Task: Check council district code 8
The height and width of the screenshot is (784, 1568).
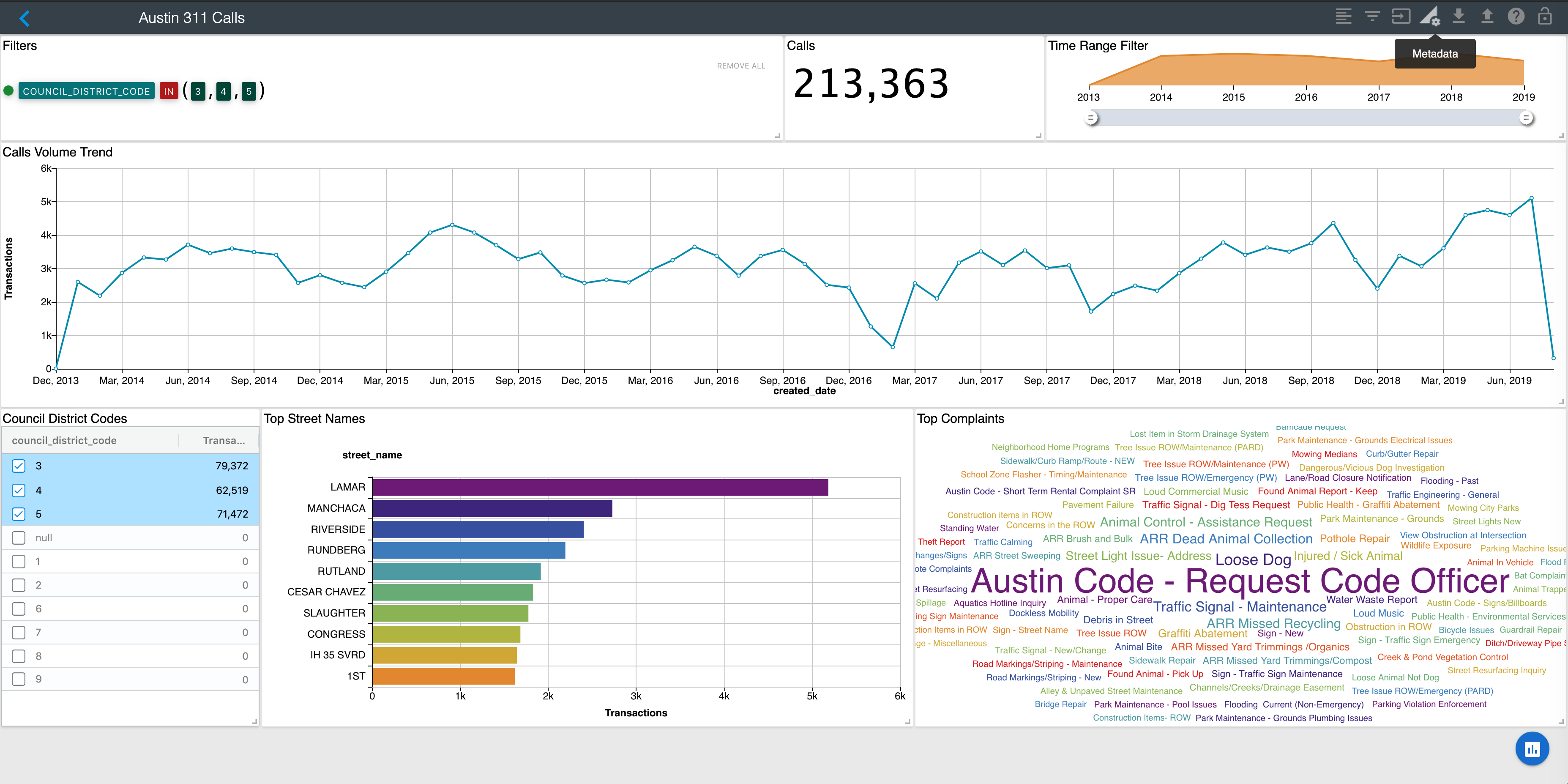Action: click(x=19, y=656)
